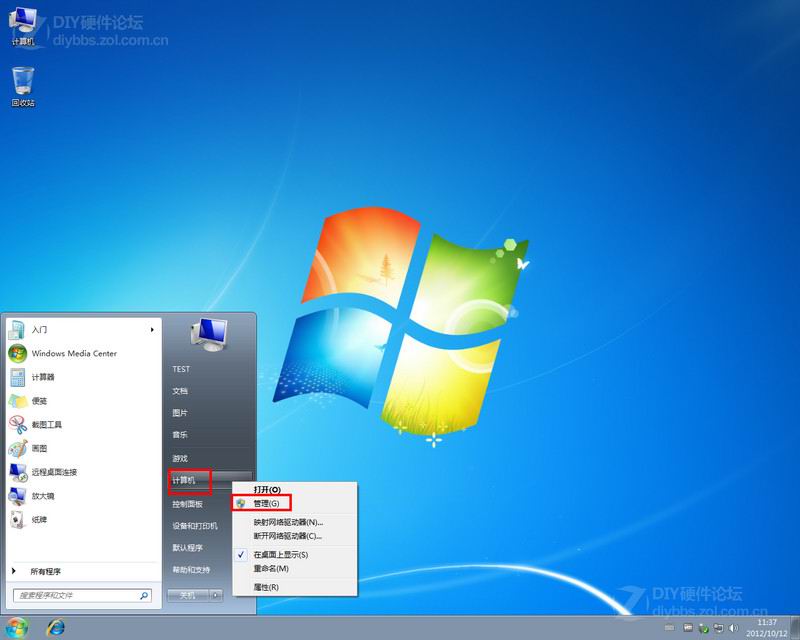Launch Windows Media Center from Start menu
Image resolution: width=800 pixels, height=640 pixels.
(x=83, y=353)
